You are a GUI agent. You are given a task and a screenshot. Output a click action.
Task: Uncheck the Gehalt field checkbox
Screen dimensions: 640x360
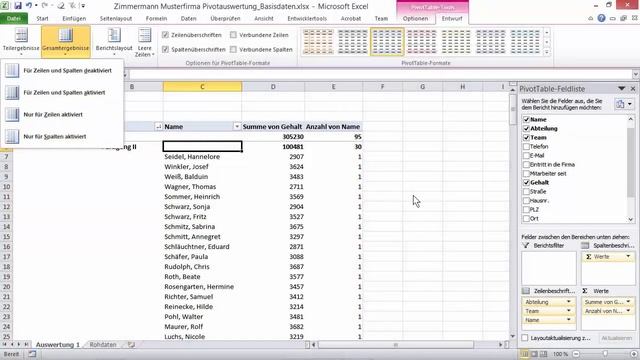[526, 182]
